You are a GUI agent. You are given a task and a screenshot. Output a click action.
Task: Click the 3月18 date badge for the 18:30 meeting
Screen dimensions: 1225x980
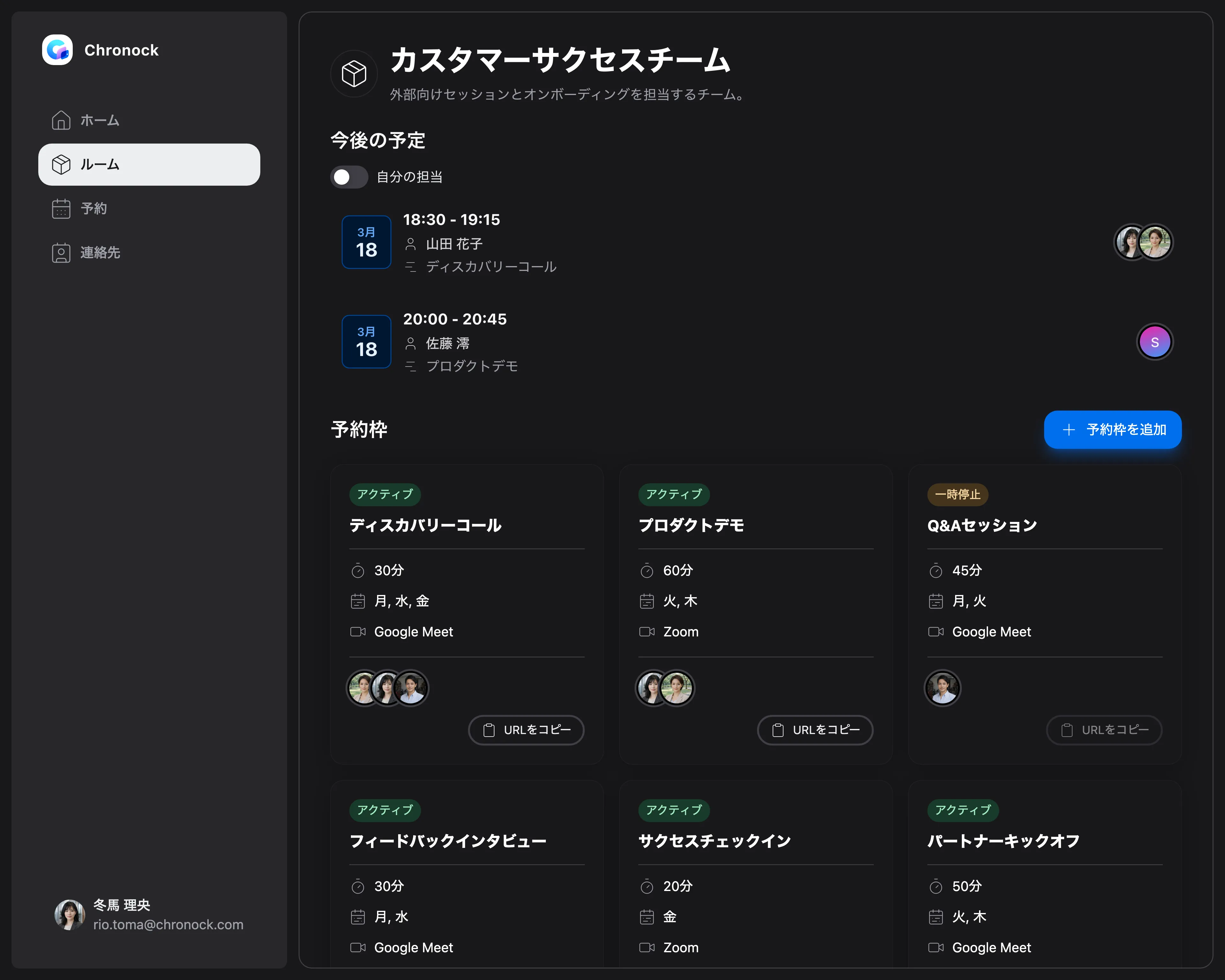[366, 242]
